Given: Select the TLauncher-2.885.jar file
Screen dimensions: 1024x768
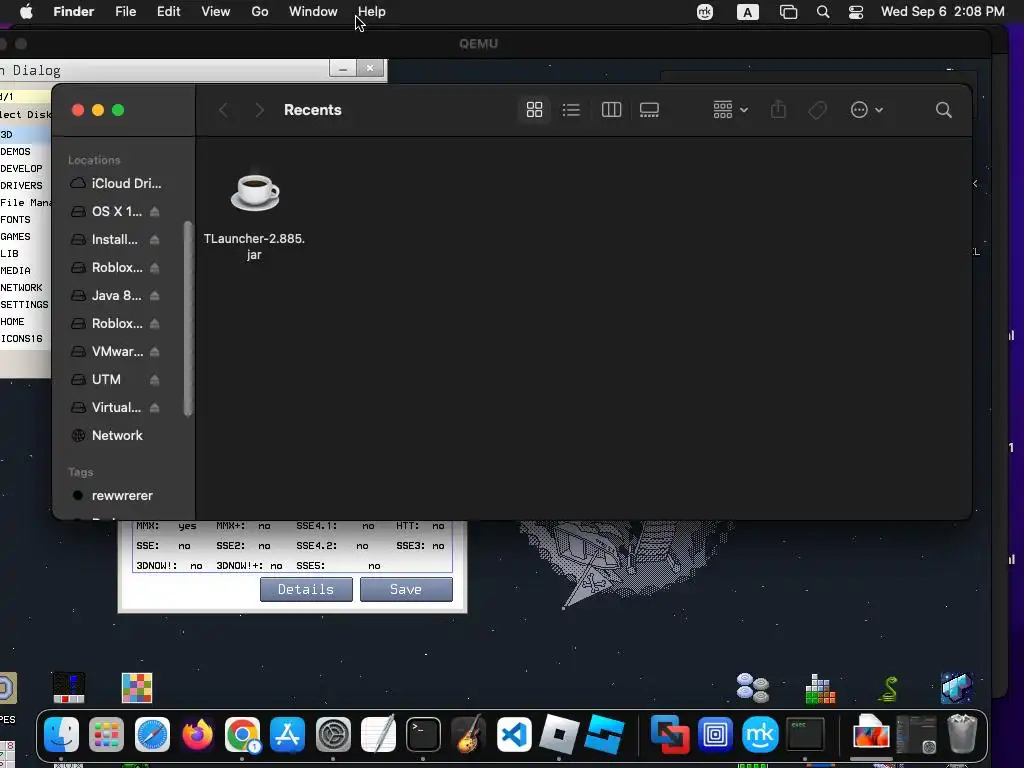Looking at the screenshot, I should point(255,216).
